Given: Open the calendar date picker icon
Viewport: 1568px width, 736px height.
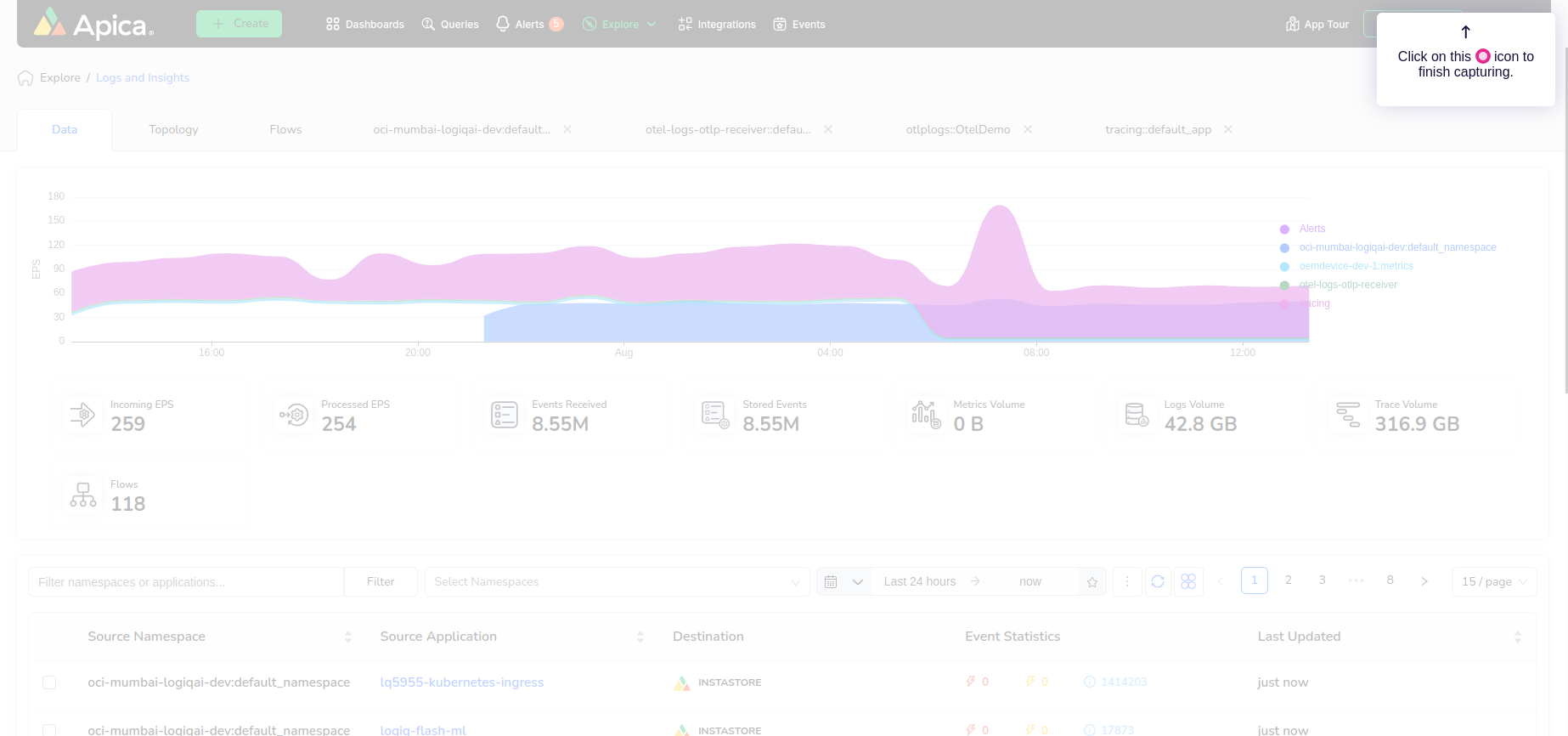Looking at the screenshot, I should 832,582.
